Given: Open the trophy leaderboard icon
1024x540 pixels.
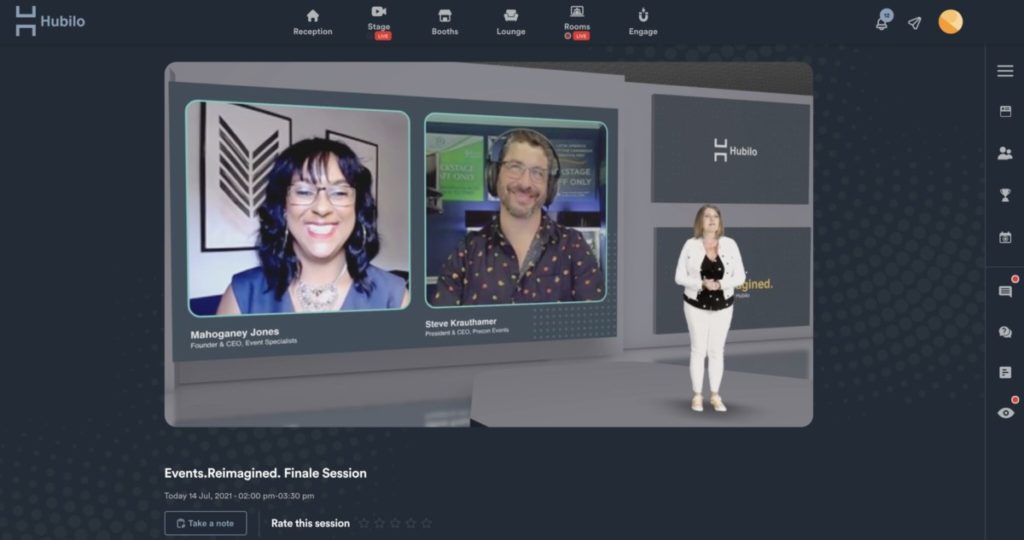Looking at the screenshot, I should pos(1005,195).
